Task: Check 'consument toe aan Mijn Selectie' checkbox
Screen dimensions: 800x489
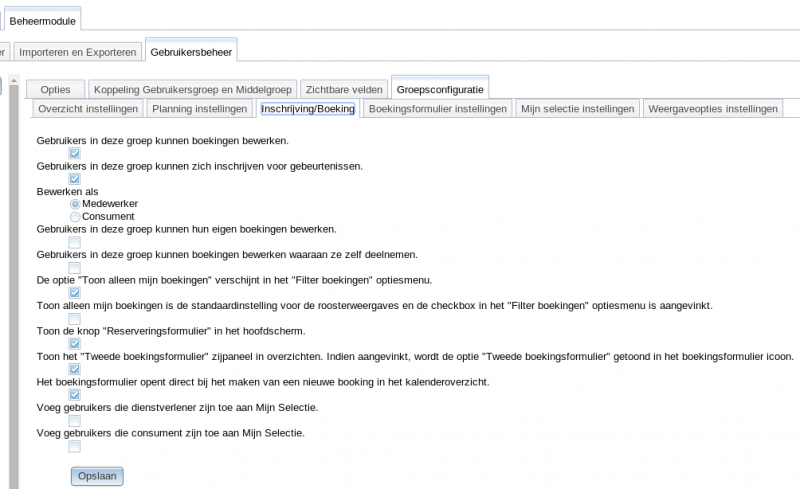Action: (x=74, y=446)
